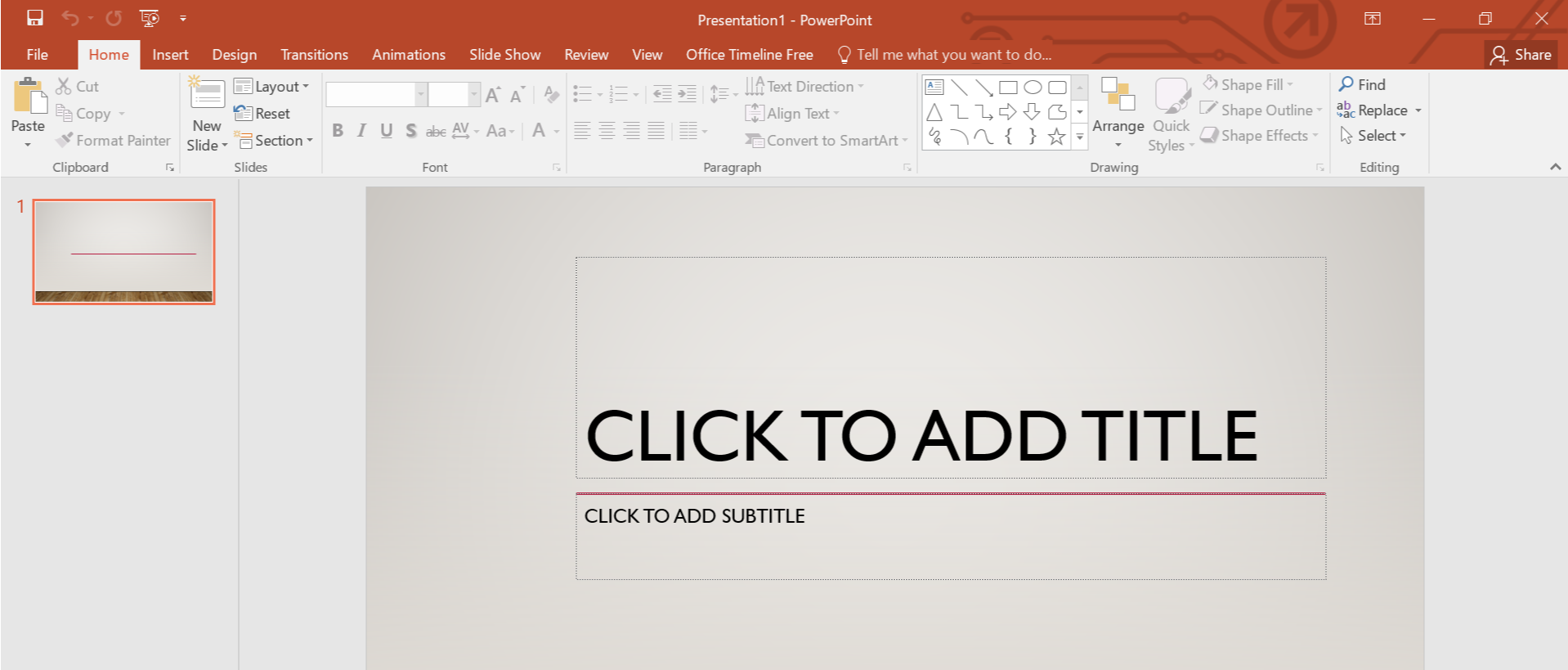This screenshot has width=1568, height=670.
Task: Click the Save icon in the quick access toolbar
Action: point(34,18)
